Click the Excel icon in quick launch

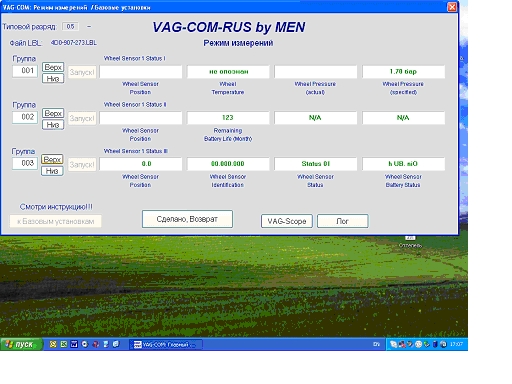point(64,344)
